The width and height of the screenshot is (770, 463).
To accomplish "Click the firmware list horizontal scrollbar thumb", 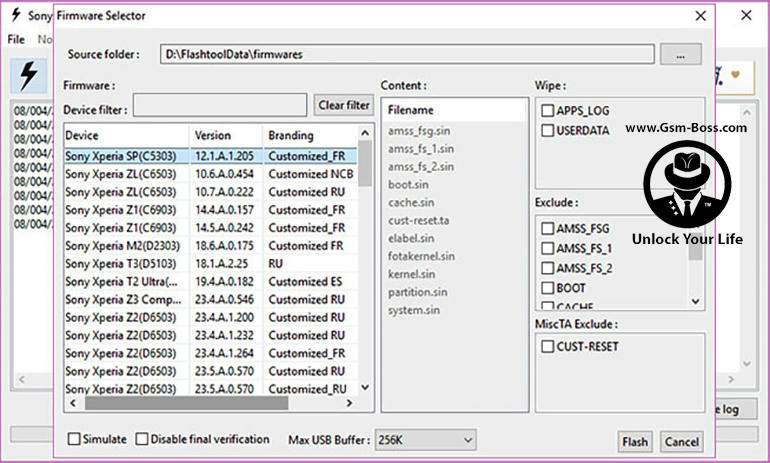I will [x=187, y=403].
